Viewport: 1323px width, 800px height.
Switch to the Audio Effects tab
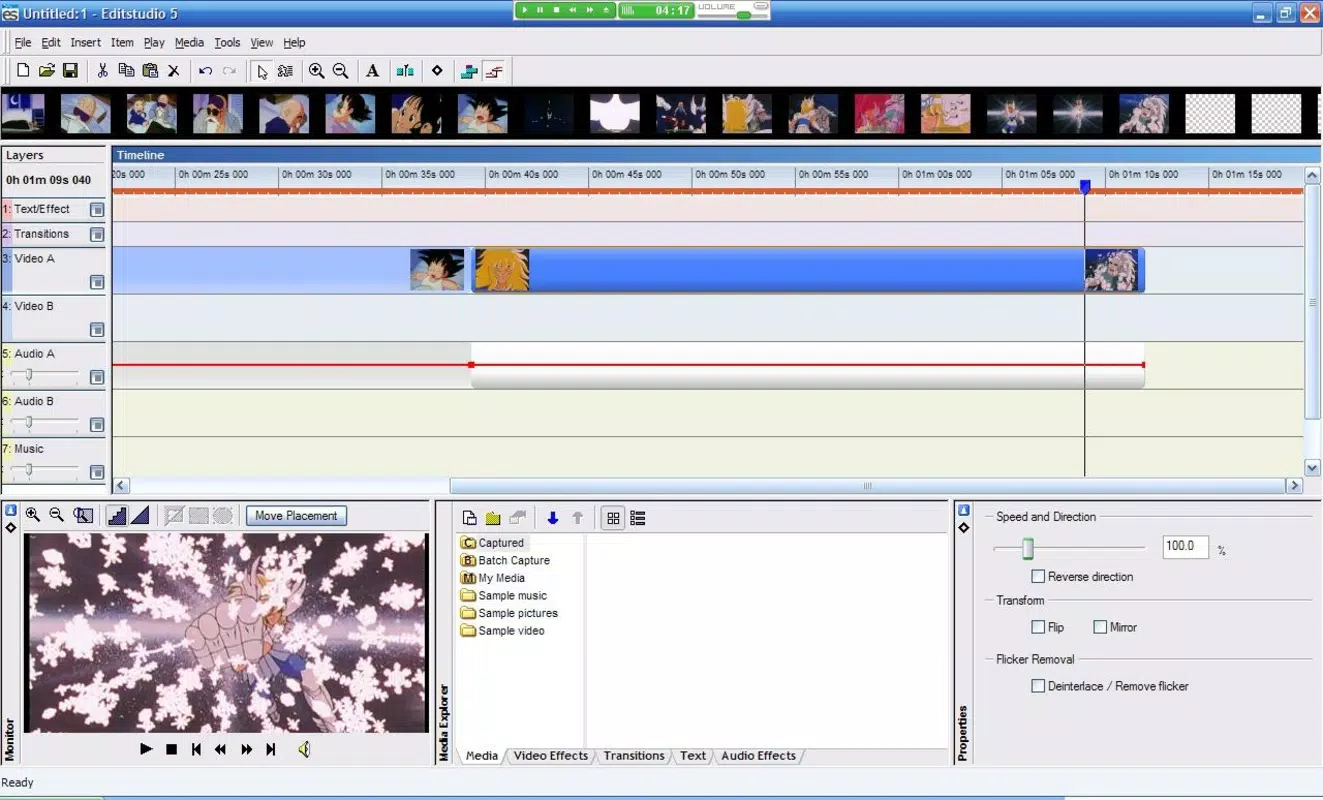coord(758,756)
